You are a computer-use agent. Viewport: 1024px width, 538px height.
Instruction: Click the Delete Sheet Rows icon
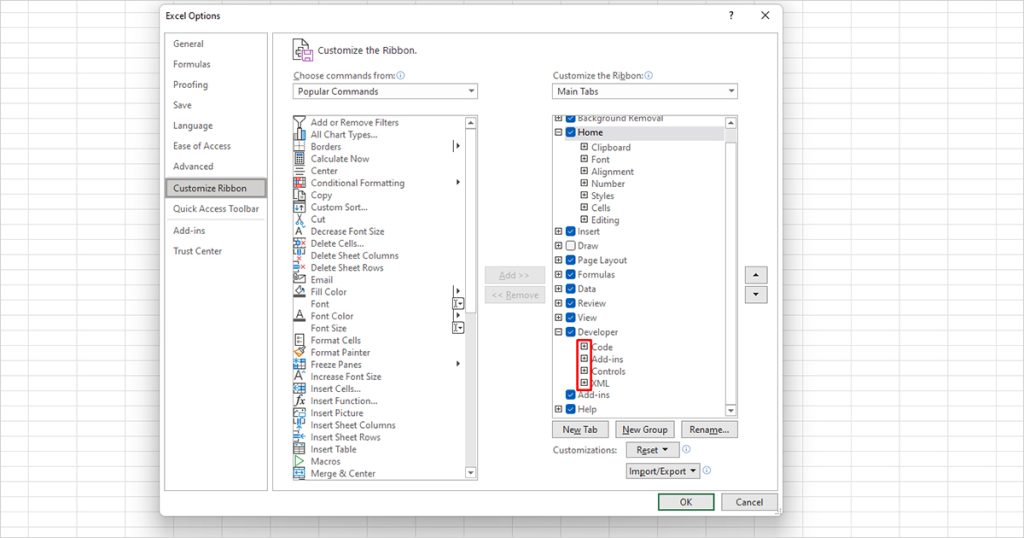299,267
